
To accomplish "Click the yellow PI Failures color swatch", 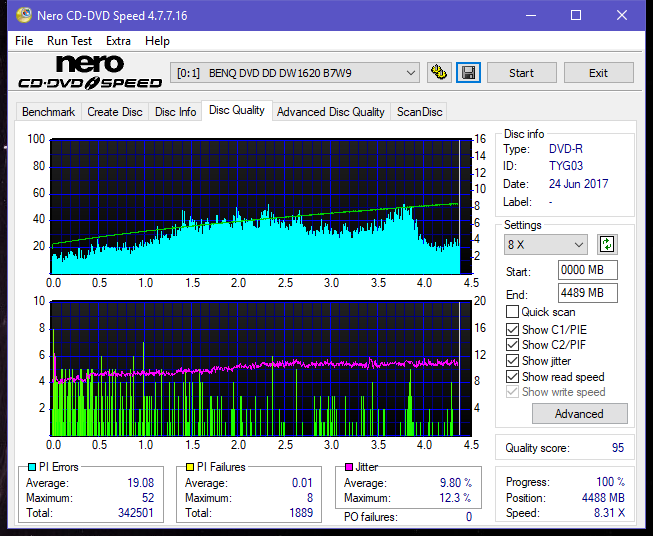I will pos(190,467).
